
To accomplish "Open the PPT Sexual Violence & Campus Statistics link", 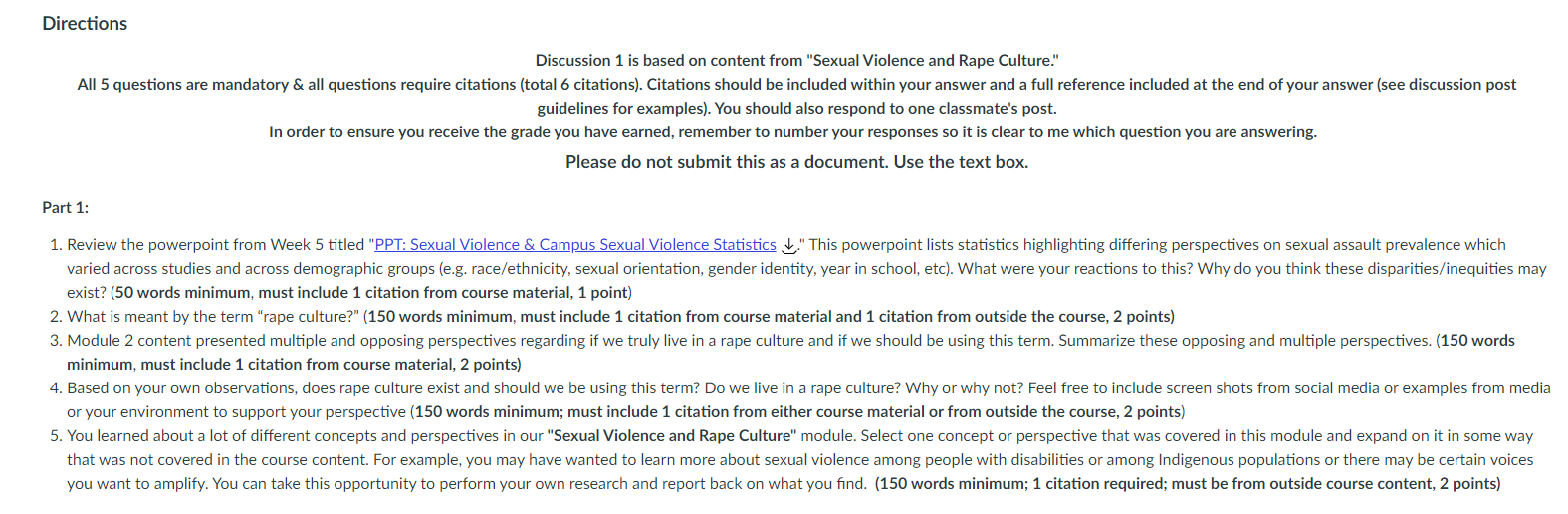I will click(575, 245).
